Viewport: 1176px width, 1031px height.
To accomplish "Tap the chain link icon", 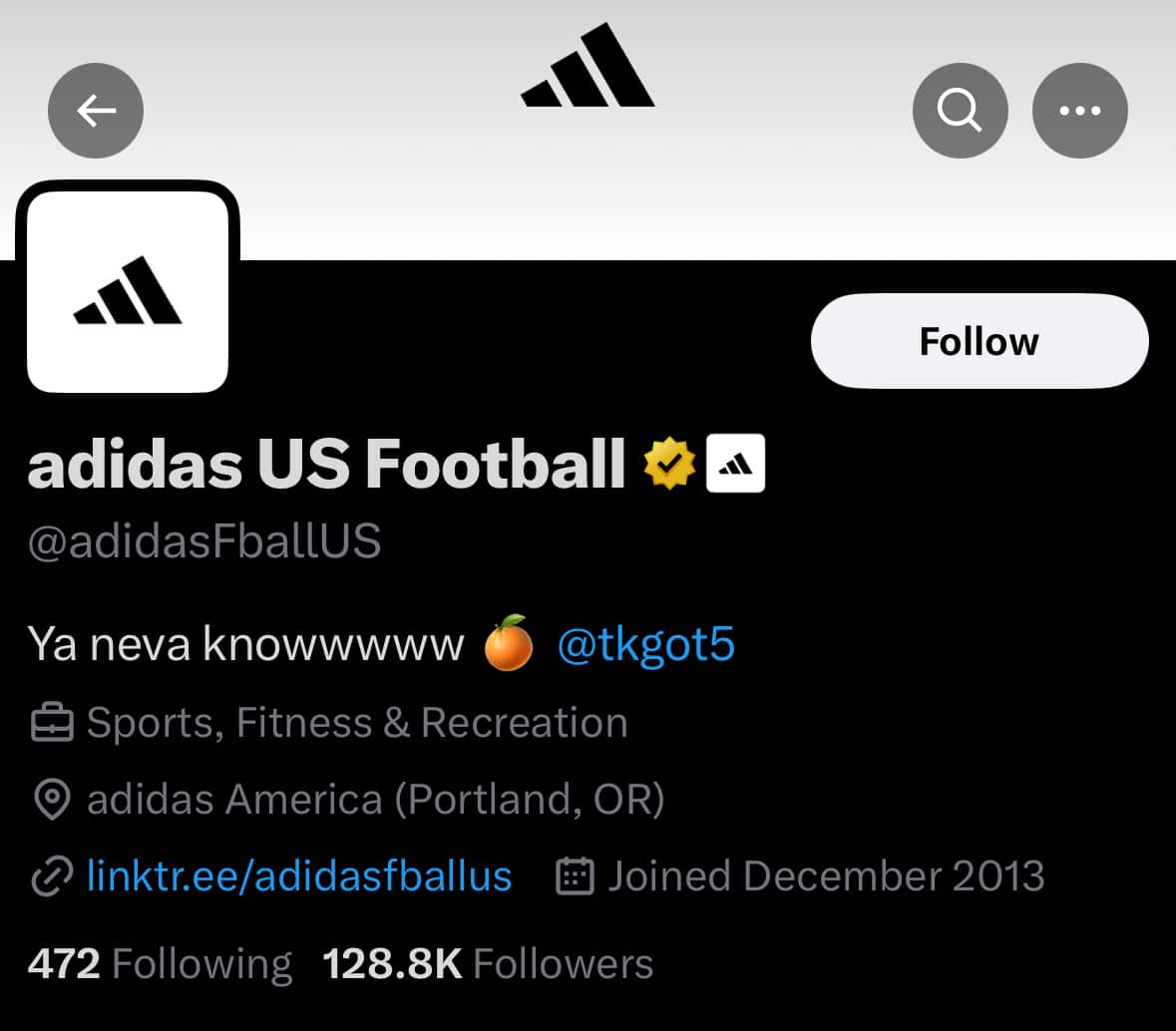I will coord(52,876).
